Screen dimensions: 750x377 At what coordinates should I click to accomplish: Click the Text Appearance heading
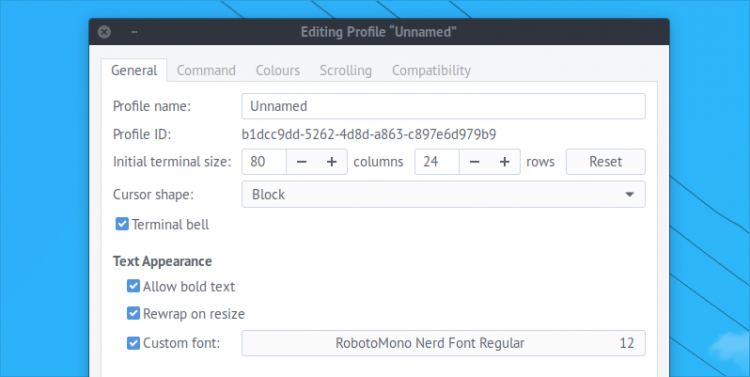[162, 262]
